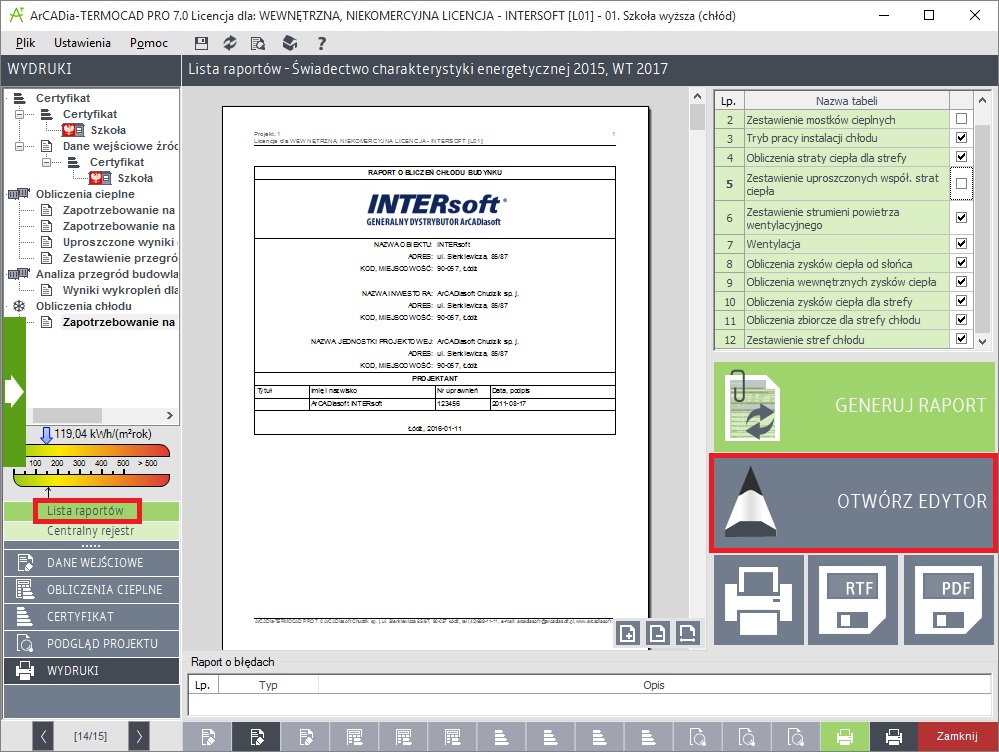
Task: Select the Uproszczone wyniki tree item
Action: tap(119, 242)
